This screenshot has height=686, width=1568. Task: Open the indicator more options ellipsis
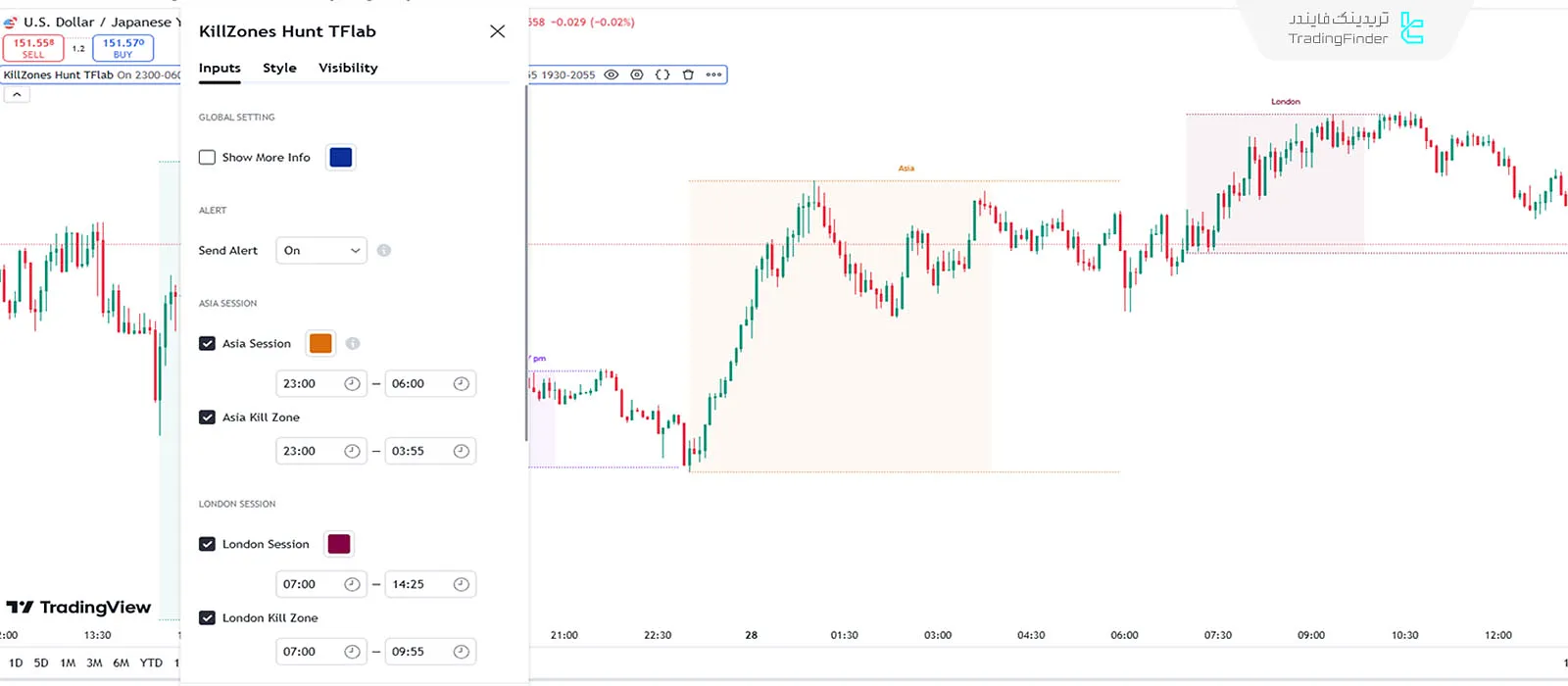click(713, 74)
